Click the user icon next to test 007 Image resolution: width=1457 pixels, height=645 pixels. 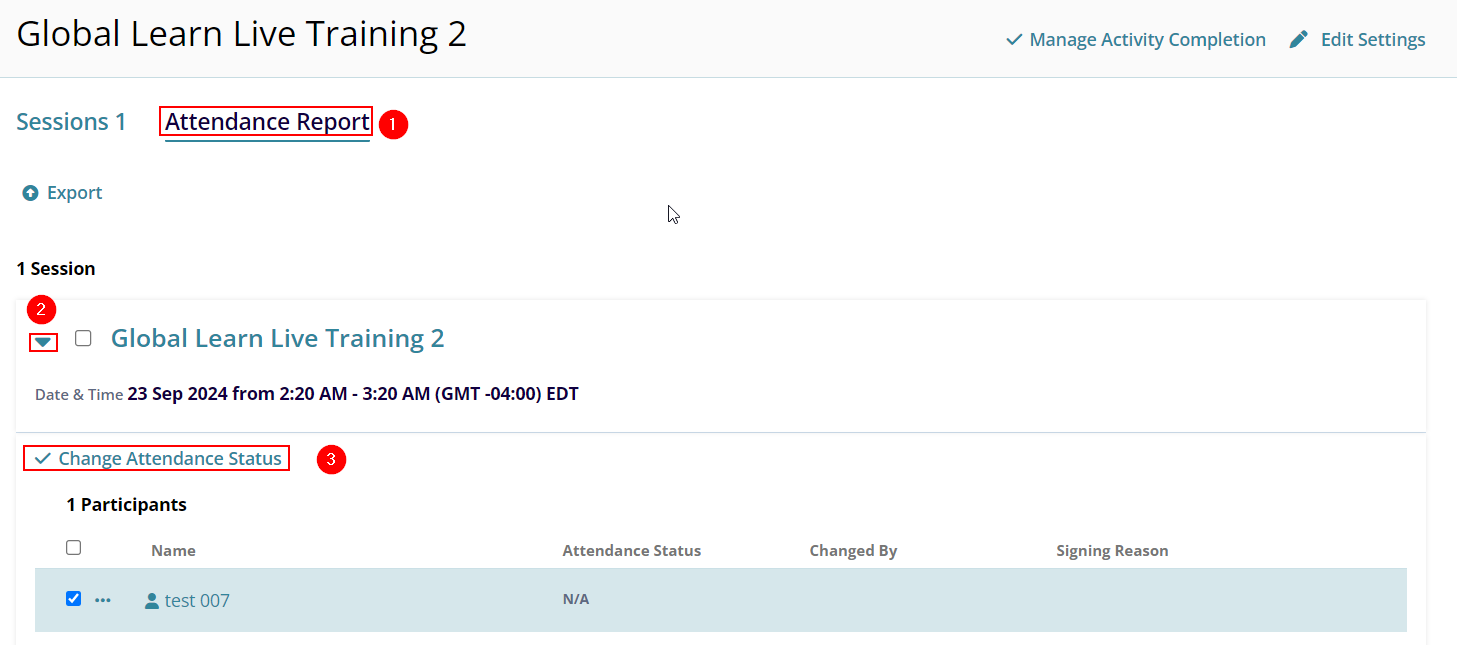point(152,601)
